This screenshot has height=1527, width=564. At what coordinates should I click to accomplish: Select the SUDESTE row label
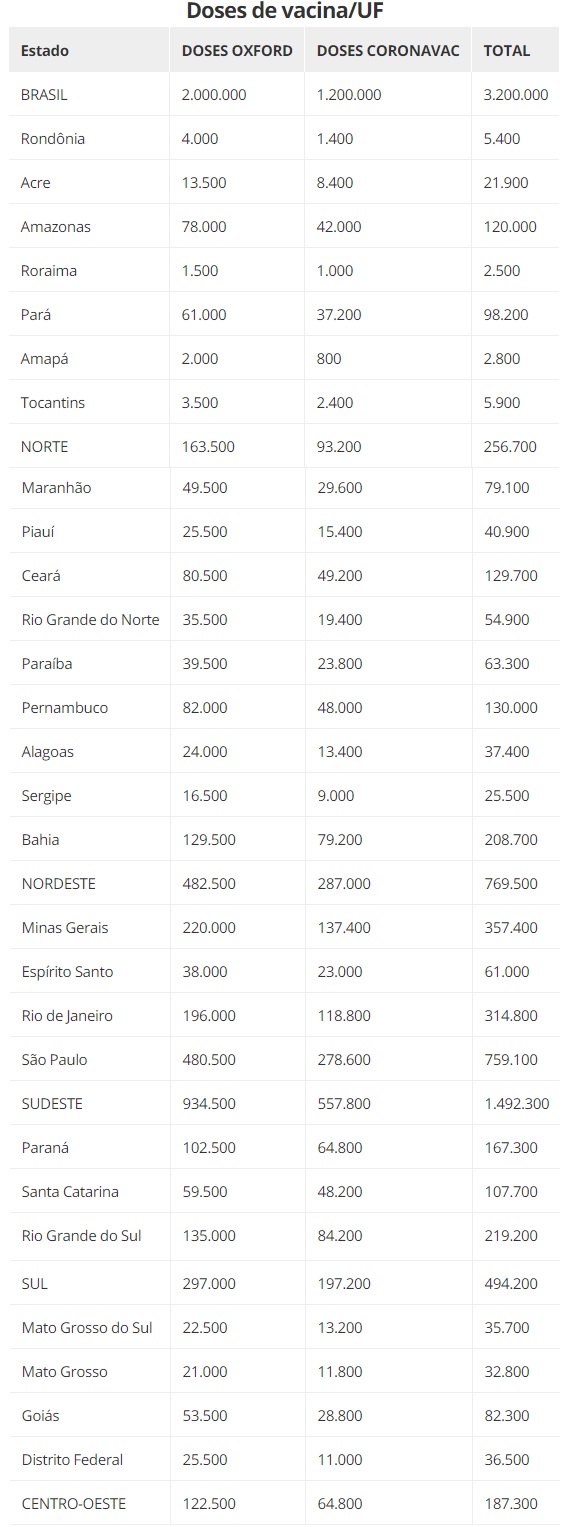pos(52,1104)
